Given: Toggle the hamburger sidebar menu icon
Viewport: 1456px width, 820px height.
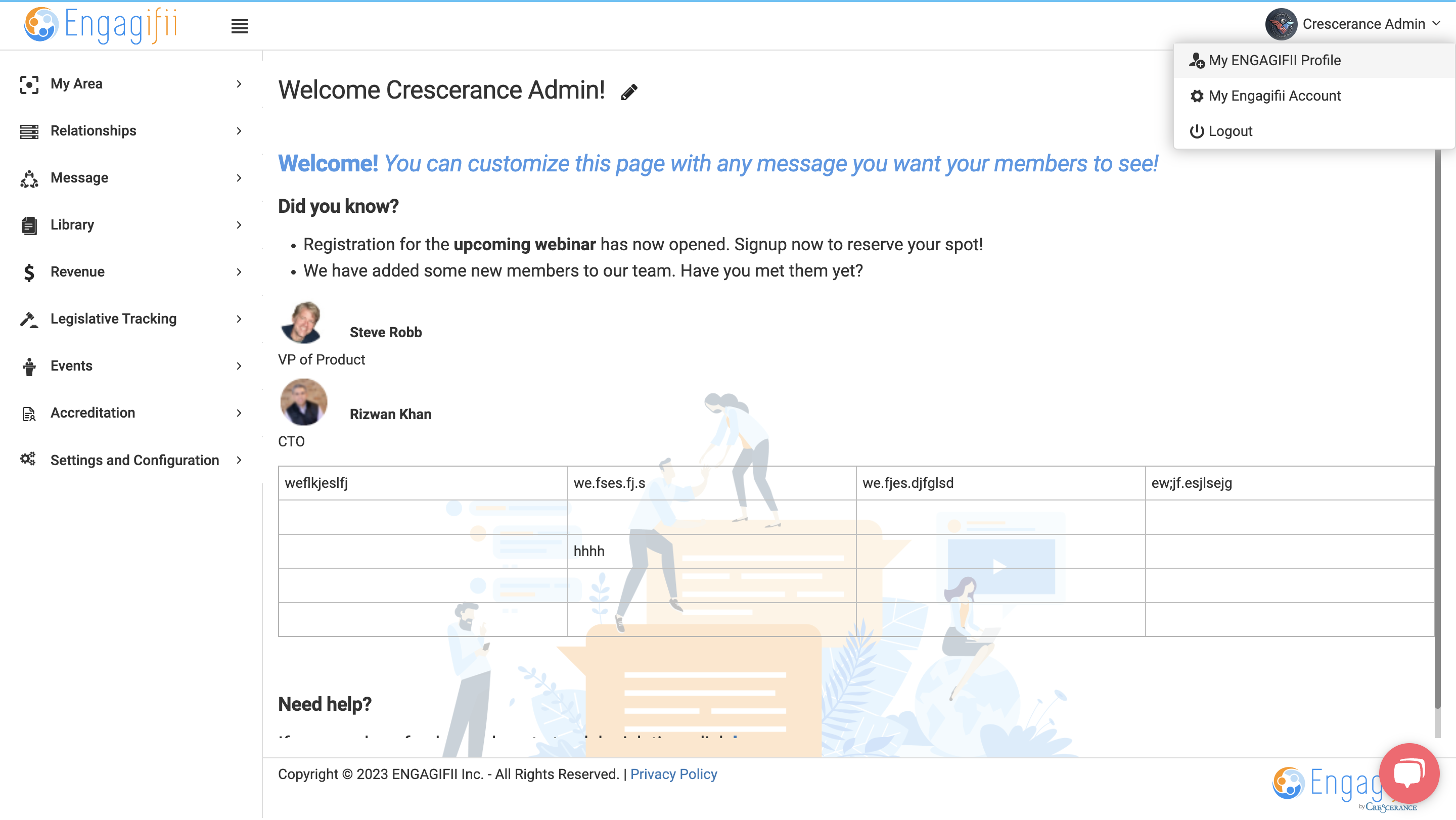Looking at the screenshot, I should coord(240,26).
